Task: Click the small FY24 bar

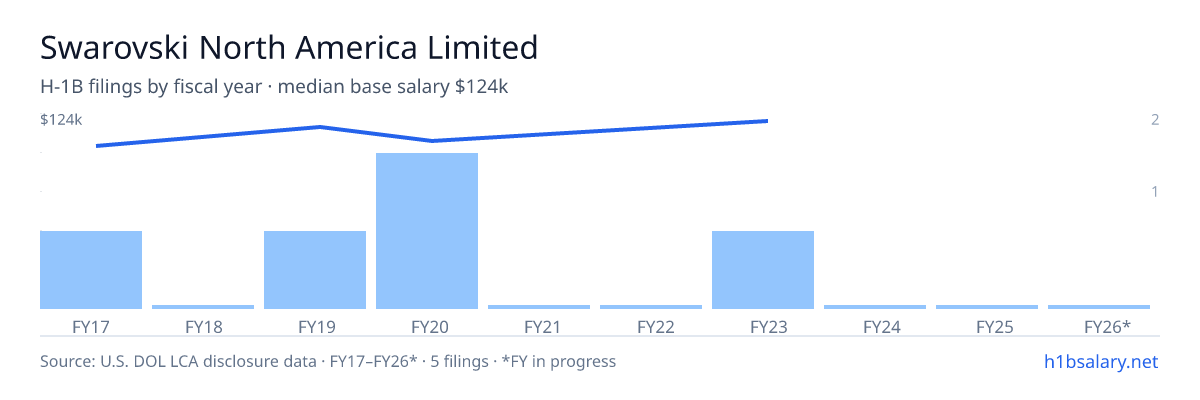Action: 875,307
